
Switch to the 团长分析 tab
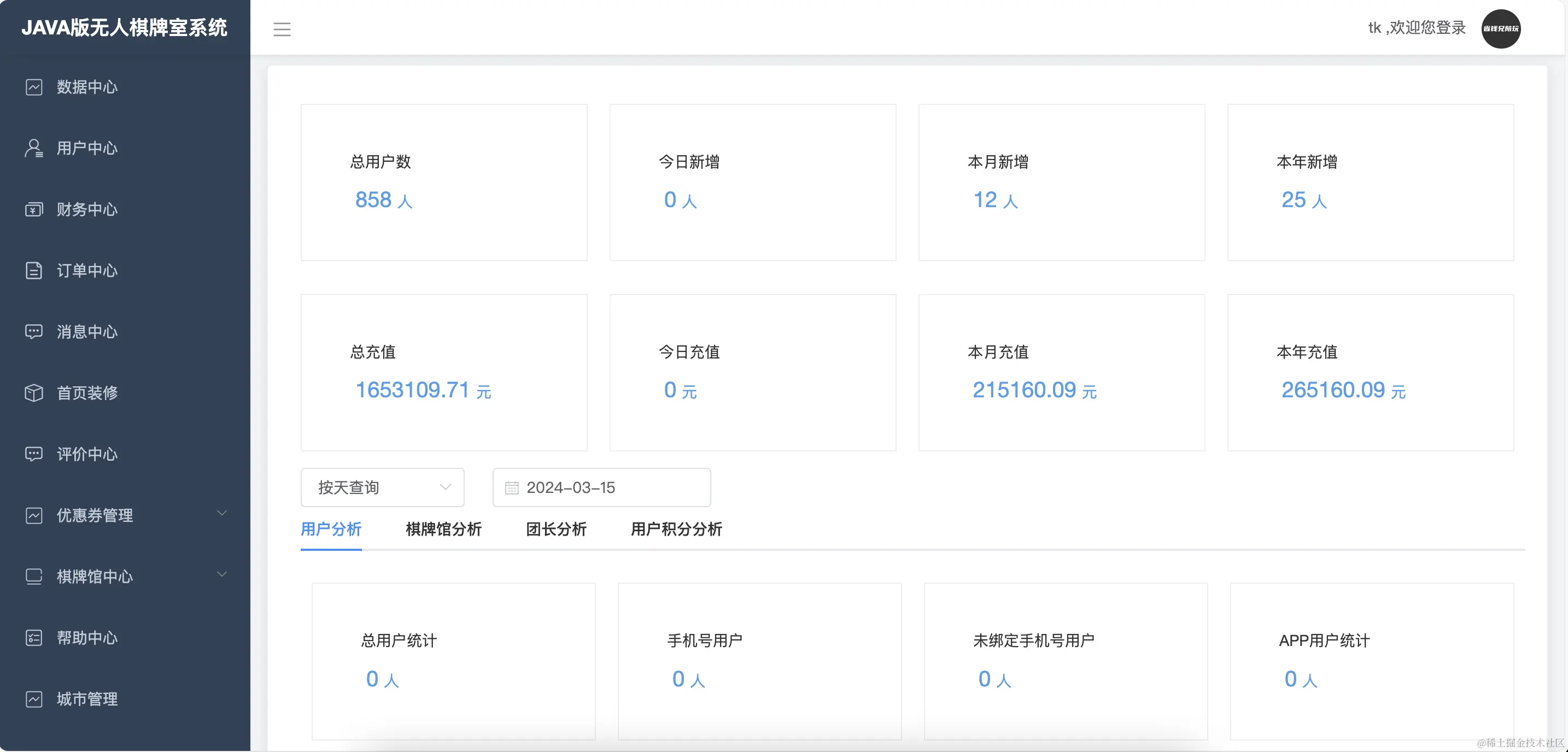[x=555, y=530]
